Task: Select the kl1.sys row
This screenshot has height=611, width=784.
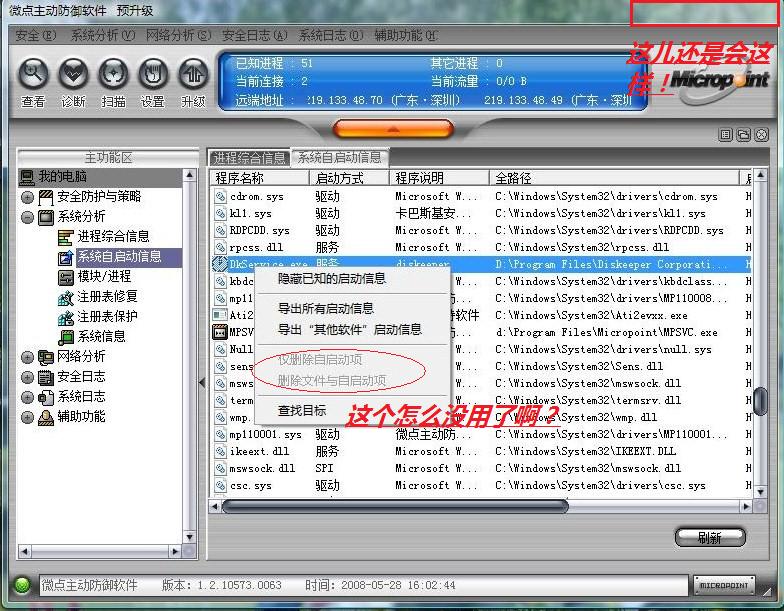Action: [481, 214]
